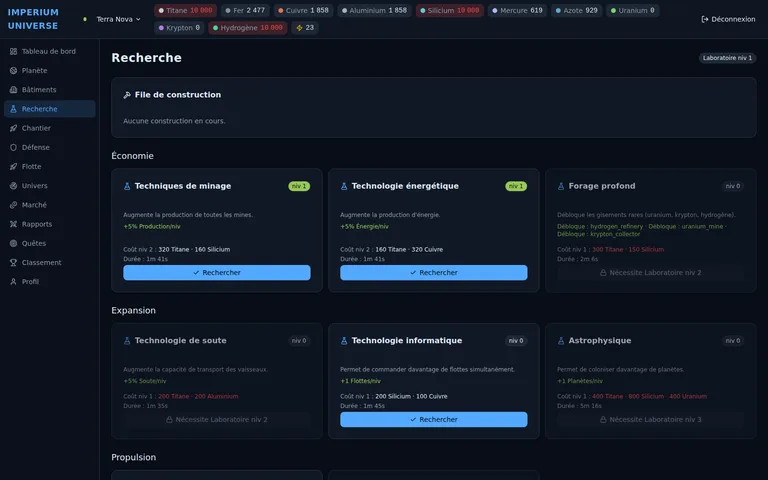Navigate to Flotte page
The image size is (768, 480).
click(x=49, y=167)
